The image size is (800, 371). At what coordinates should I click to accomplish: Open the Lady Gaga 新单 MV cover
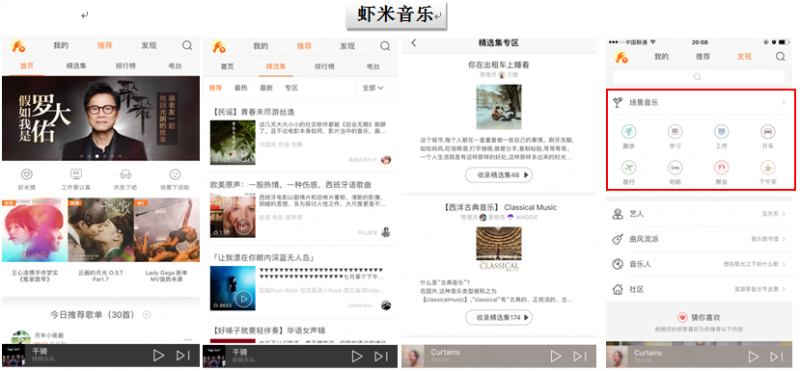click(x=166, y=230)
